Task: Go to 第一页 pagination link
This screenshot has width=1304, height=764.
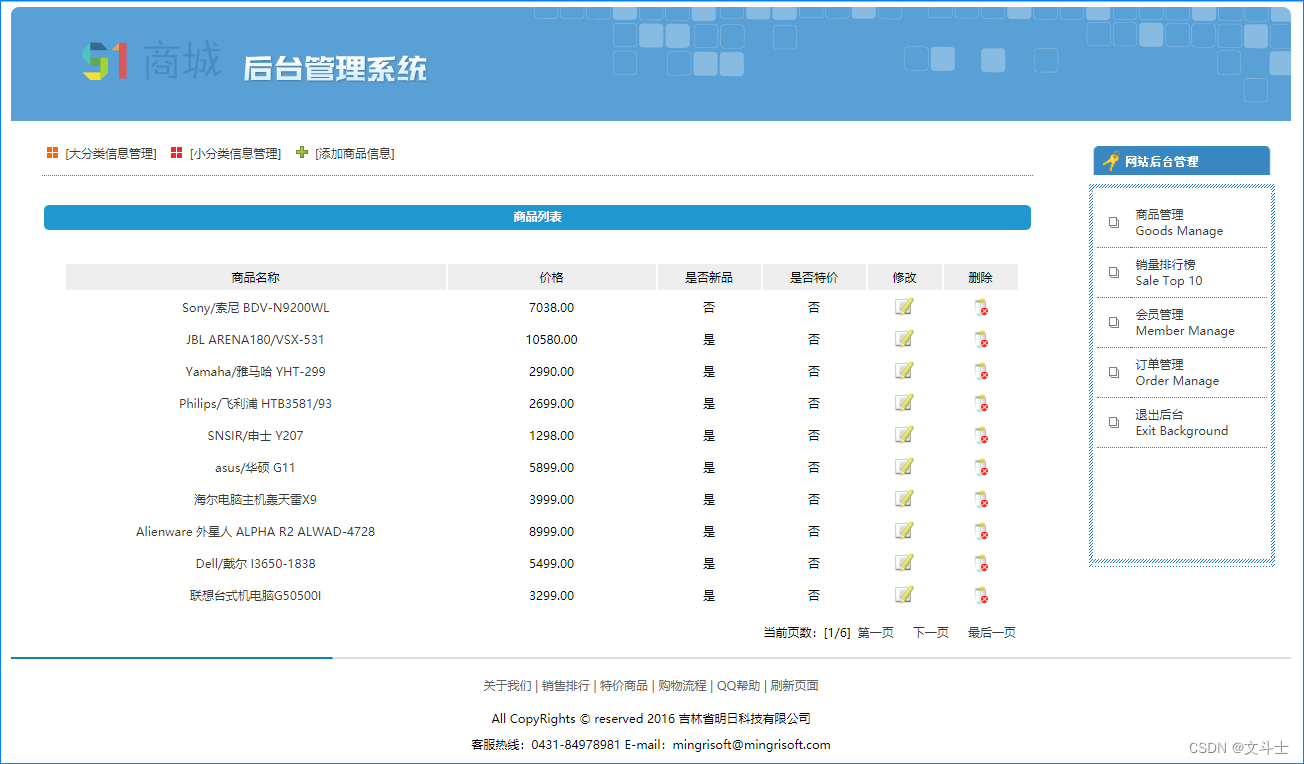Action: [876, 633]
